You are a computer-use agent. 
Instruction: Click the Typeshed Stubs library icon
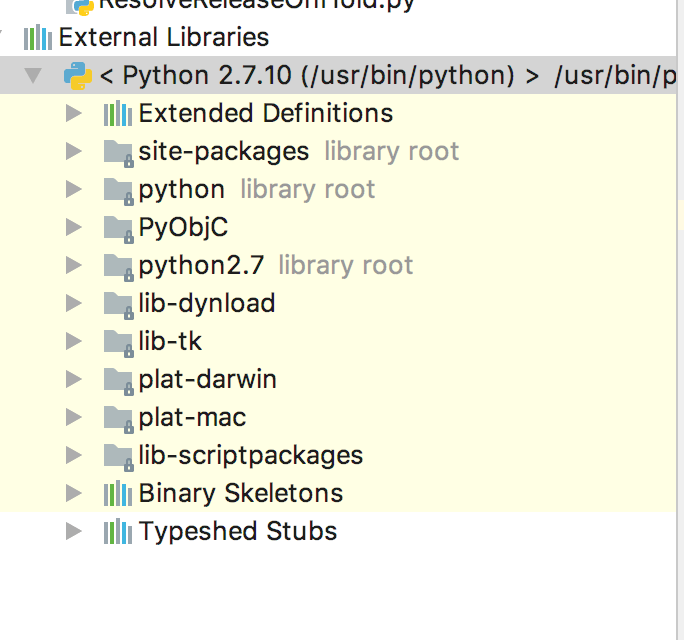118,532
